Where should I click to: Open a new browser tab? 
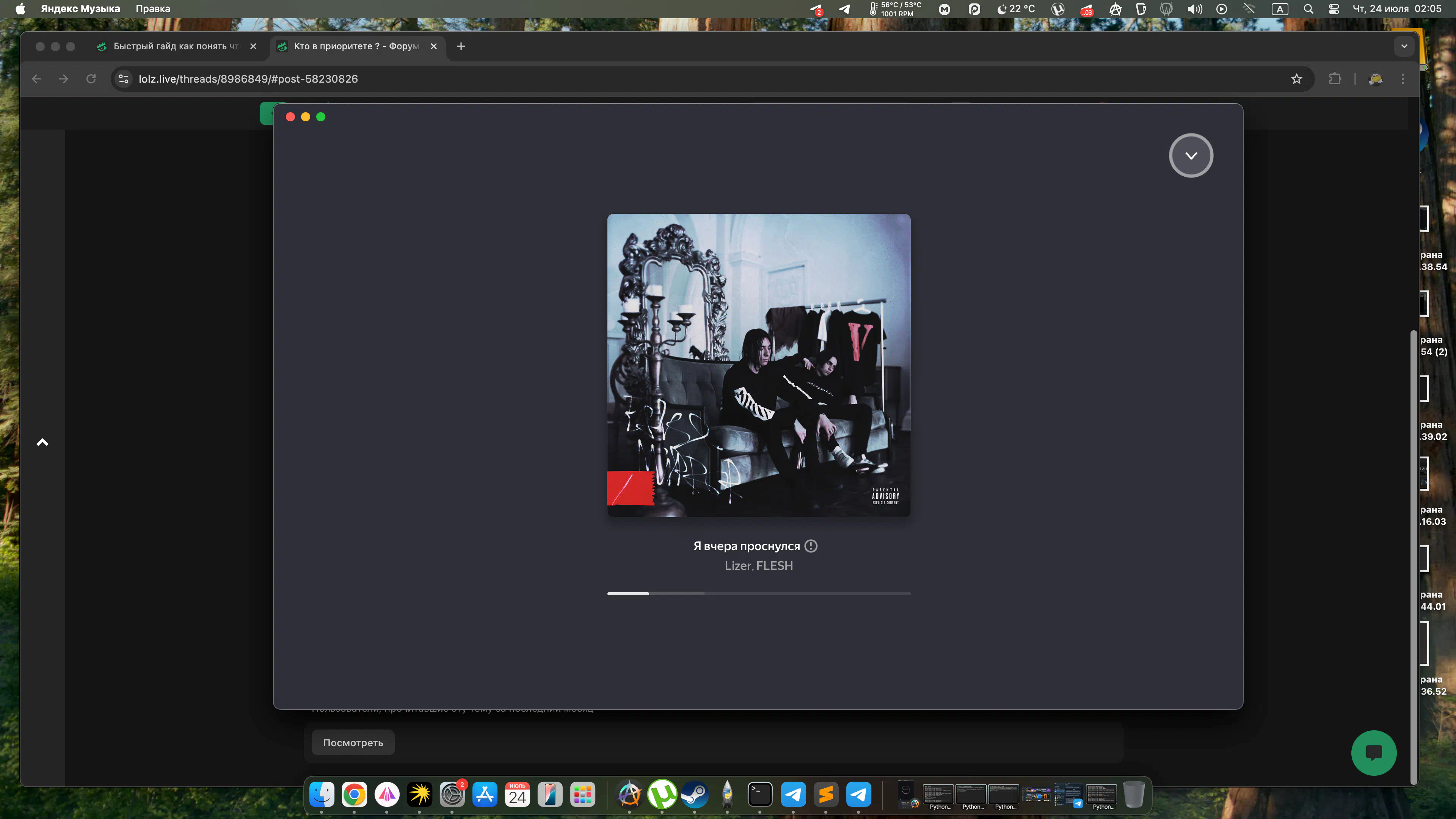(461, 46)
